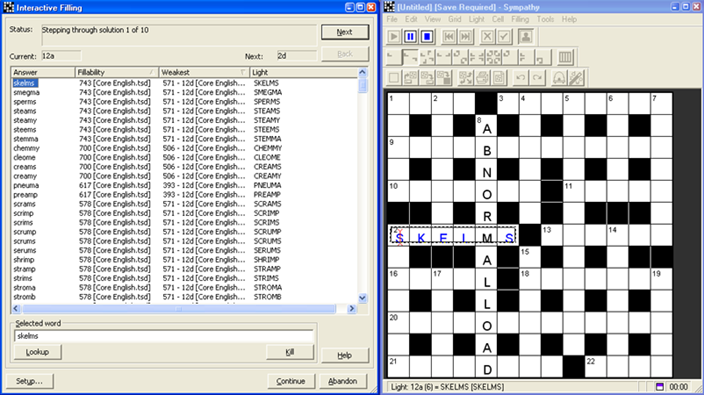The height and width of the screenshot is (395, 704).
Task: Sort list by the Fillability column header
Action: click(117, 72)
